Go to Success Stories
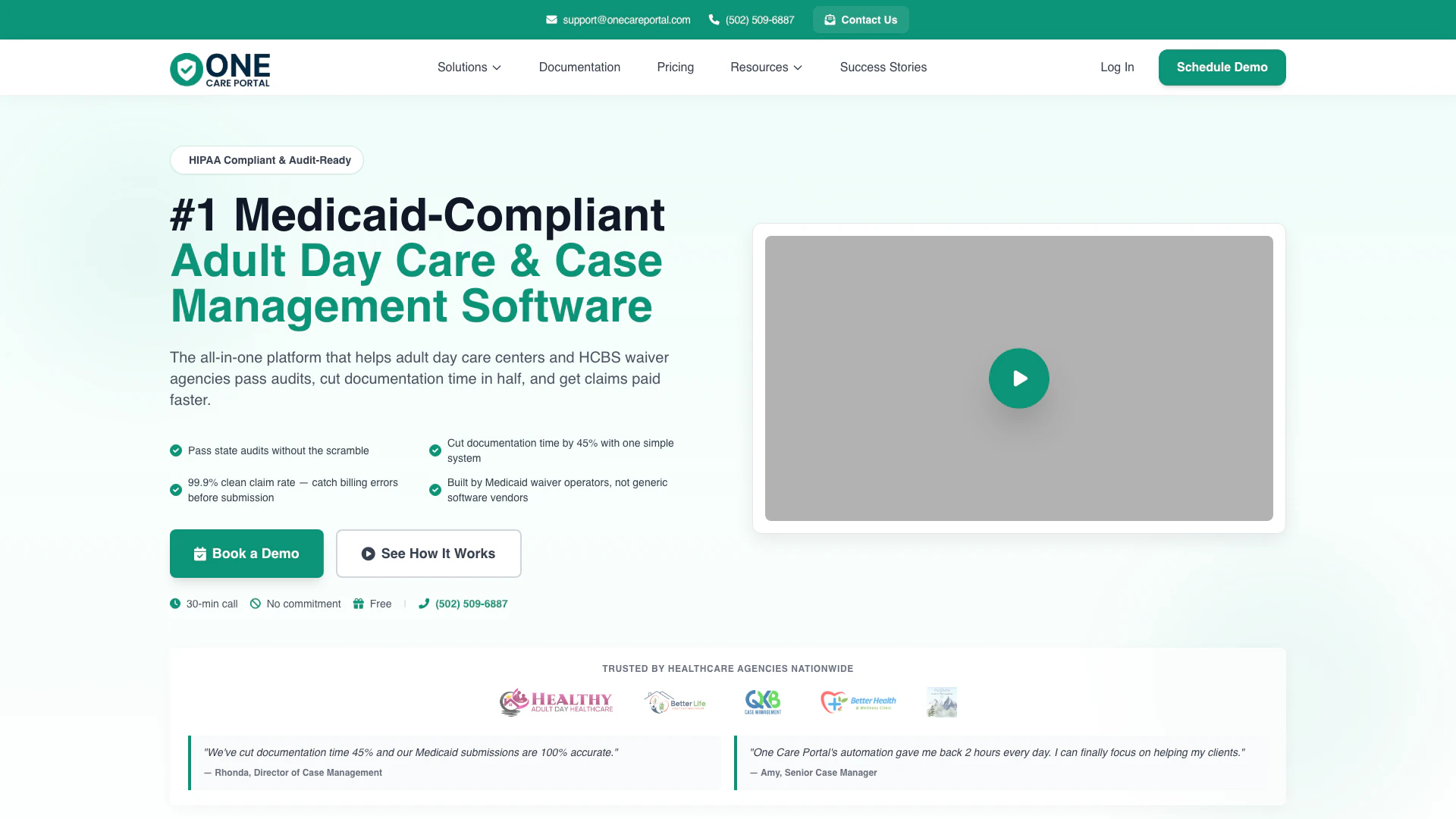The height and width of the screenshot is (819, 1456). point(883,67)
